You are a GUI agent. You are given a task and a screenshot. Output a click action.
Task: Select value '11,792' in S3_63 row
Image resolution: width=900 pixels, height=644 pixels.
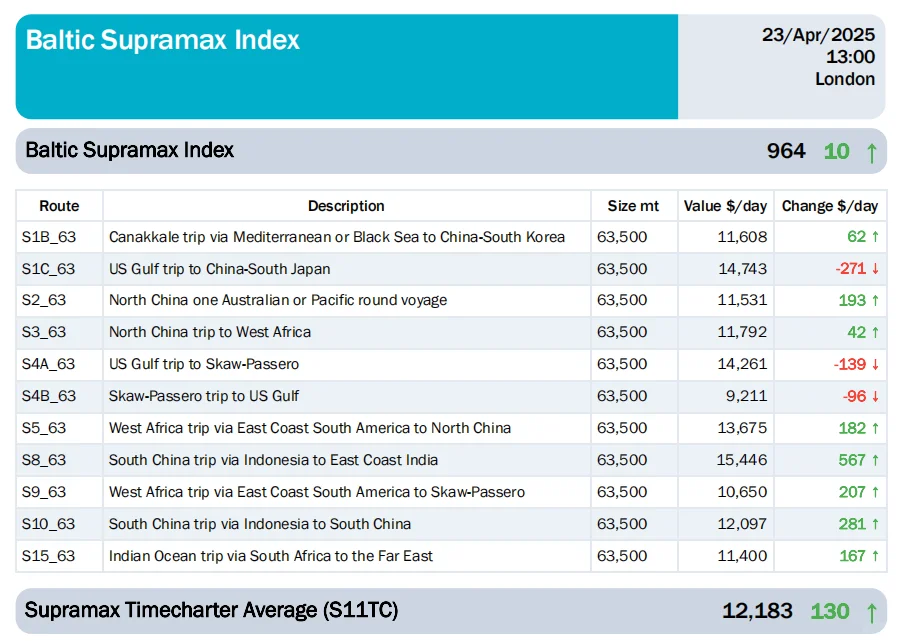[x=742, y=332]
